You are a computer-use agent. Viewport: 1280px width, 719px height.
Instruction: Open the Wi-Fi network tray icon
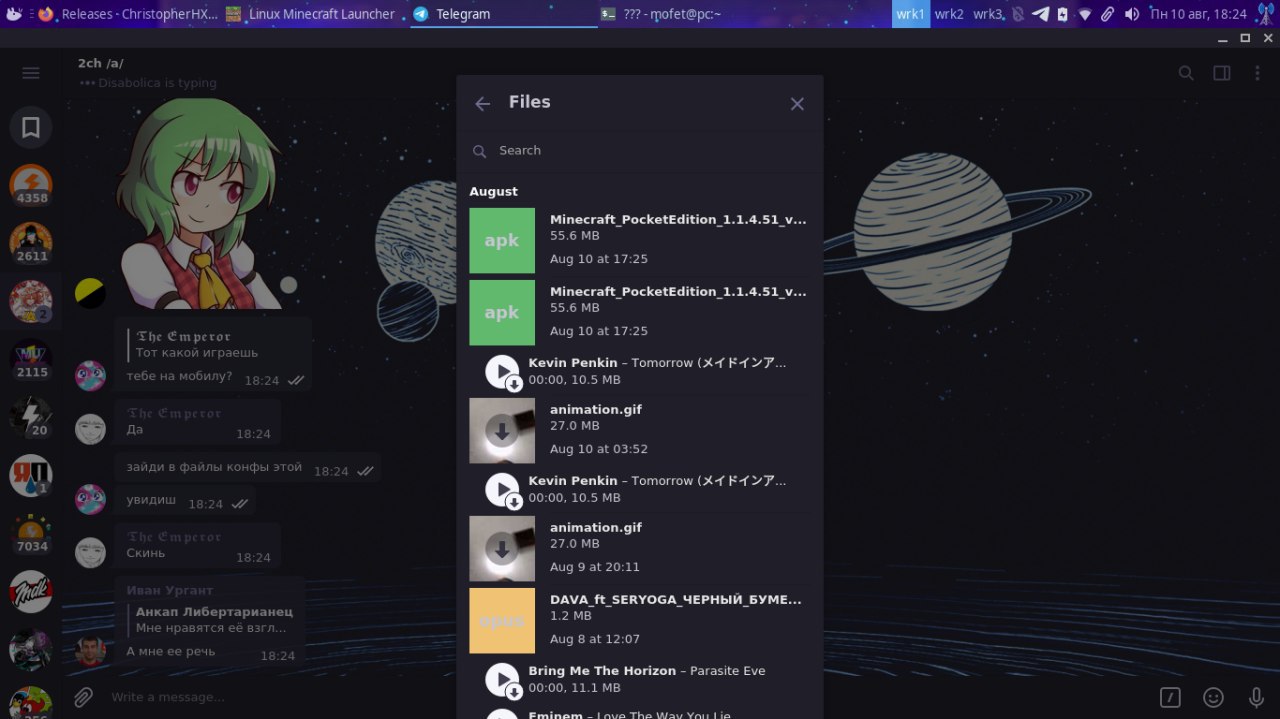(1085, 14)
